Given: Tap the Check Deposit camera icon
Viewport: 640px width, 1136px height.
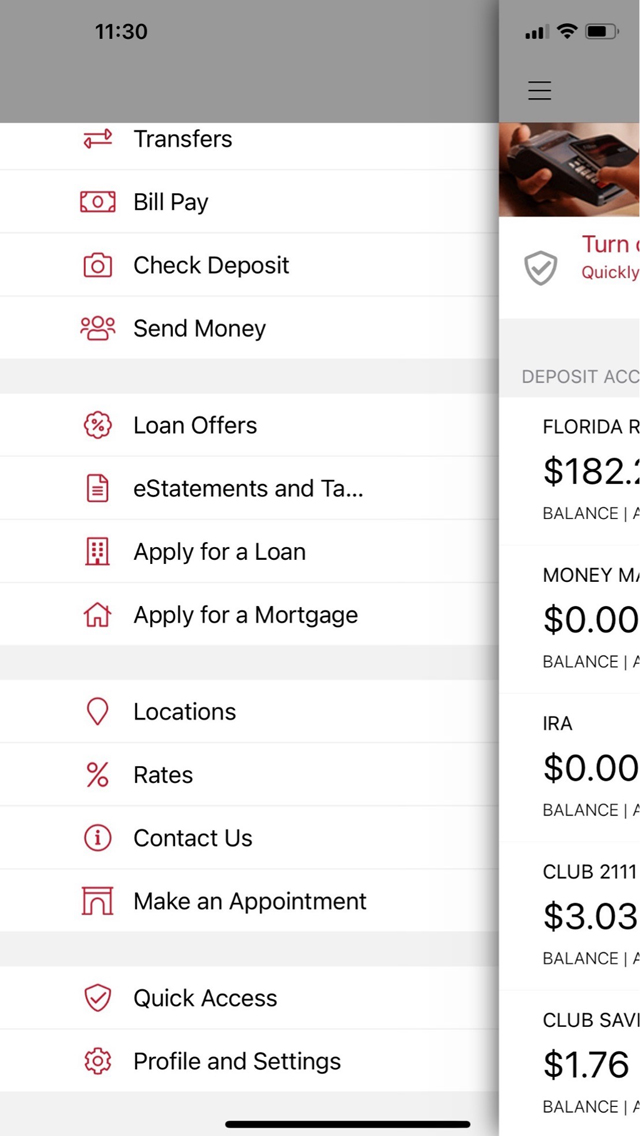Looking at the screenshot, I should pos(98,265).
